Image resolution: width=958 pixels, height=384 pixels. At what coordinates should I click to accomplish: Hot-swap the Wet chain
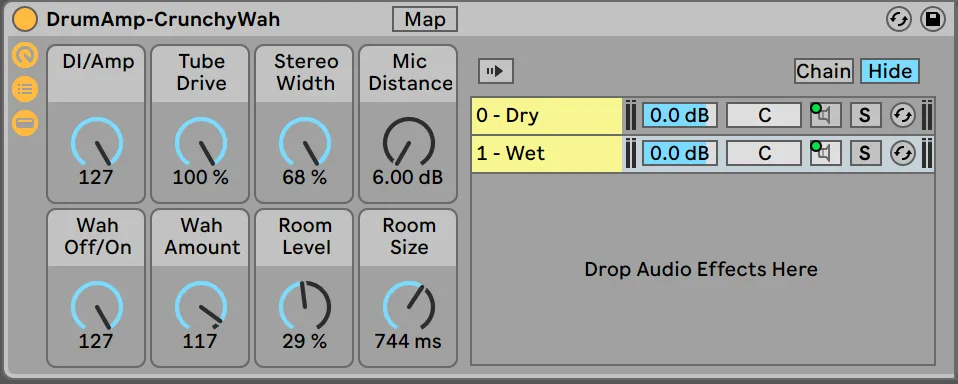click(x=902, y=153)
